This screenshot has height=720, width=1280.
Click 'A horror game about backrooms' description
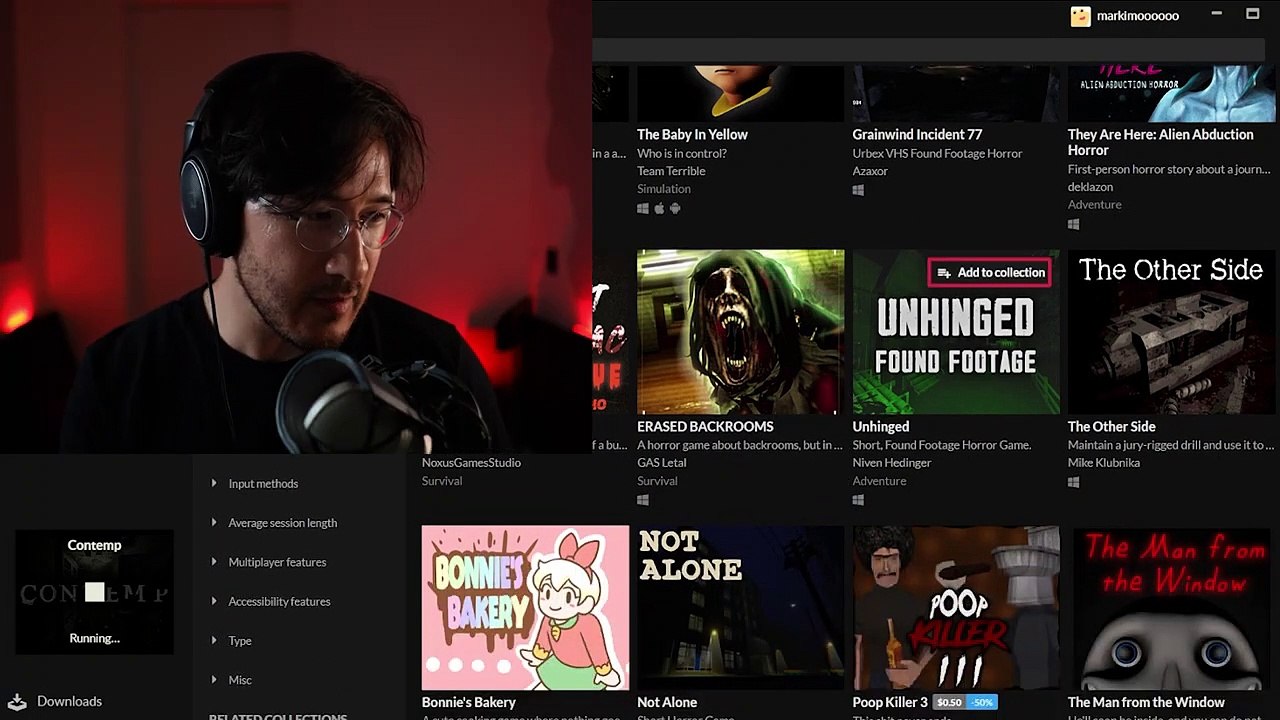click(x=740, y=445)
